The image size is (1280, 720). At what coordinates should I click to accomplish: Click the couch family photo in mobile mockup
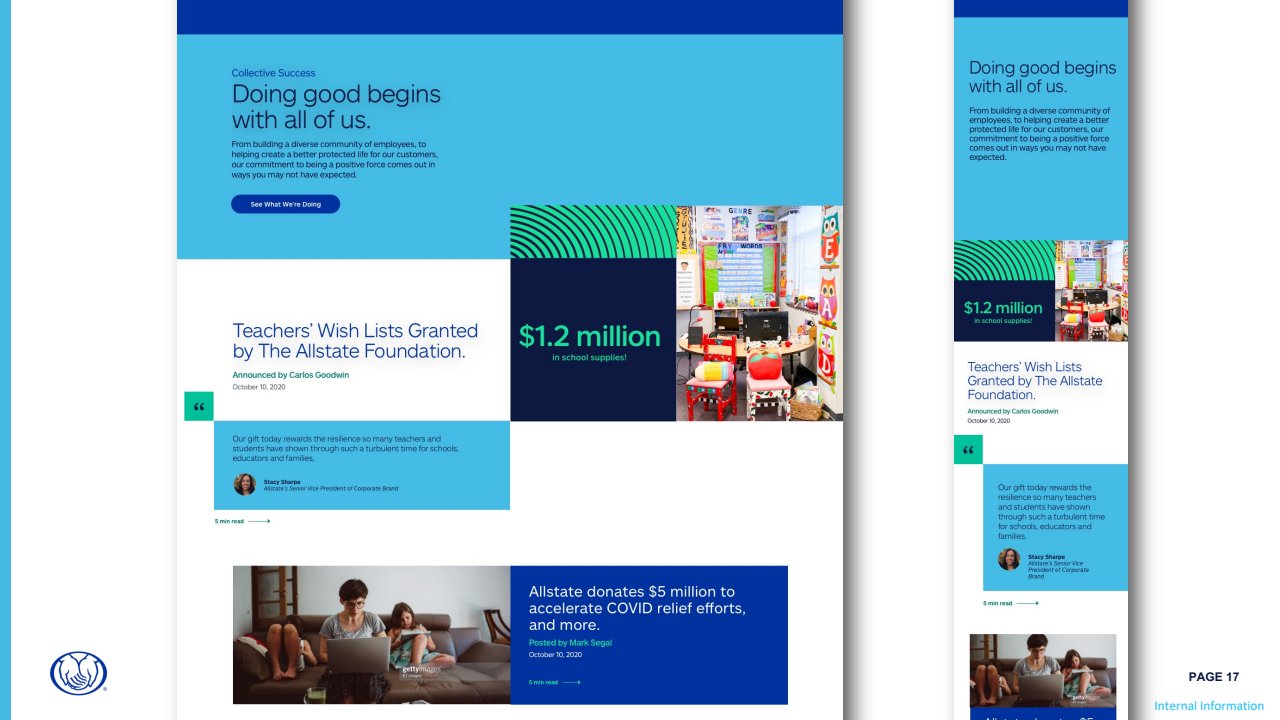click(x=1042, y=671)
